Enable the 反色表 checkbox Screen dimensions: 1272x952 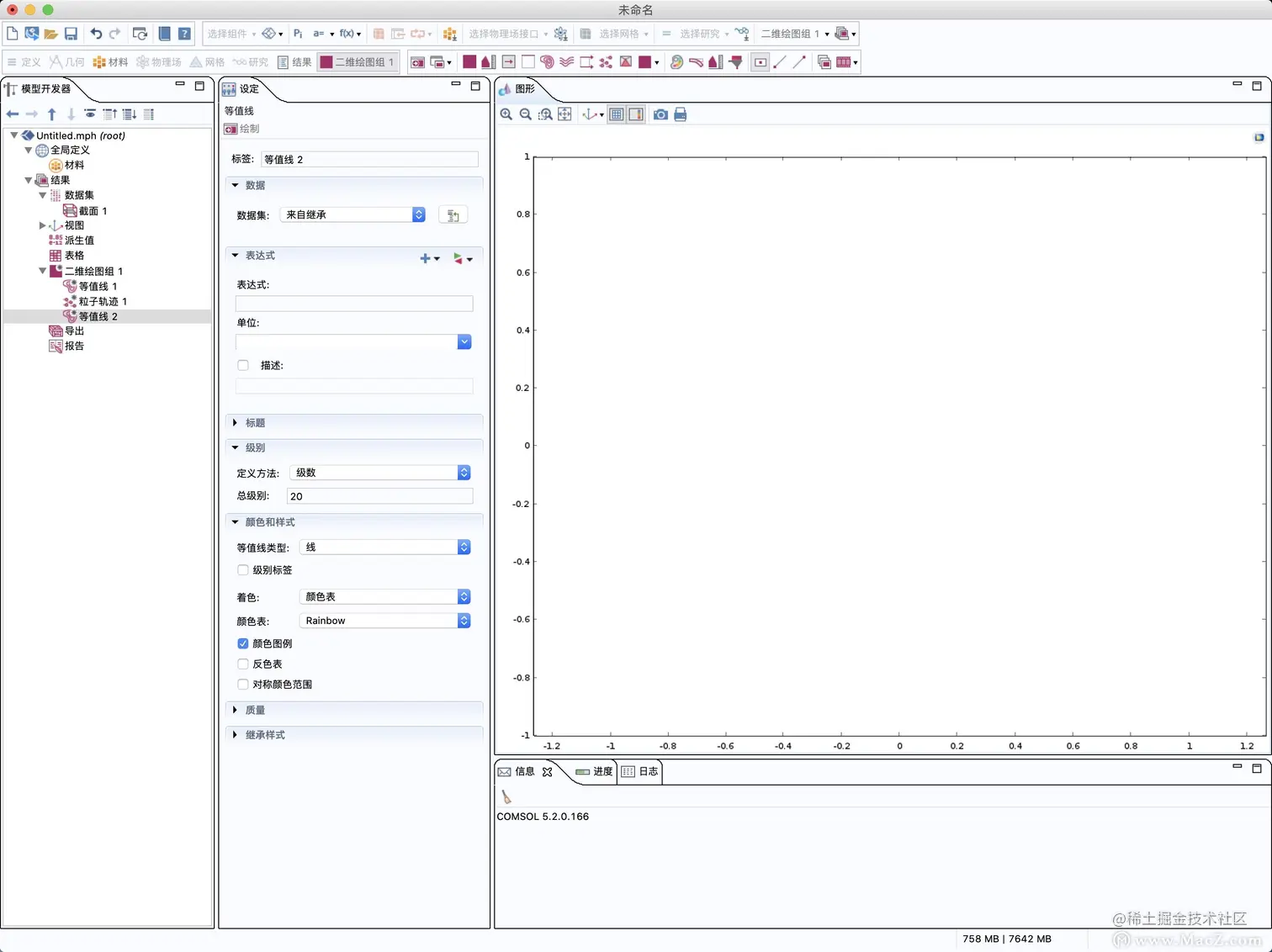pyautogui.click(x=243, y=664)
